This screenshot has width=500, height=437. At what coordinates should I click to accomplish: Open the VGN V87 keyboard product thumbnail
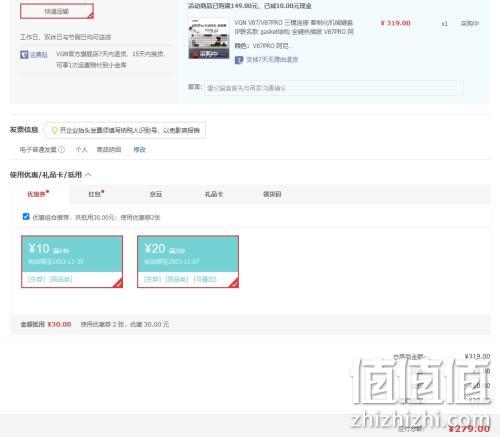(x=209, y=39)
